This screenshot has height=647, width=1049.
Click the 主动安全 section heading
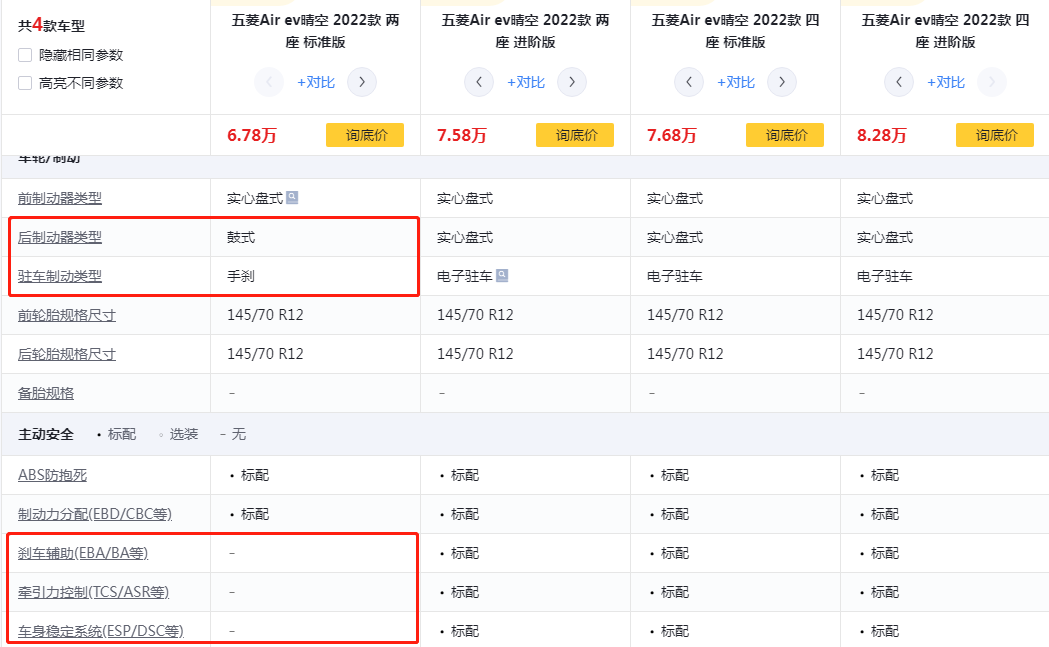point(45,434)
